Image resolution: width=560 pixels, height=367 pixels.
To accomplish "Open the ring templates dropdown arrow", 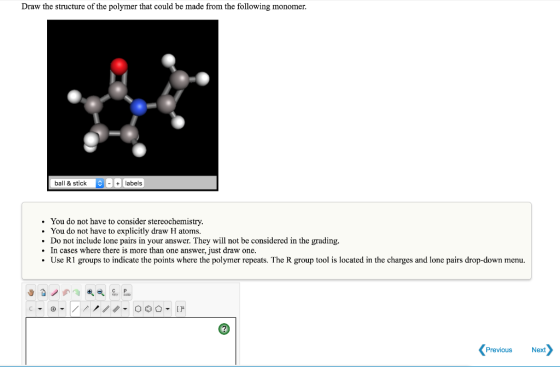I will click(x=168, y=309).
